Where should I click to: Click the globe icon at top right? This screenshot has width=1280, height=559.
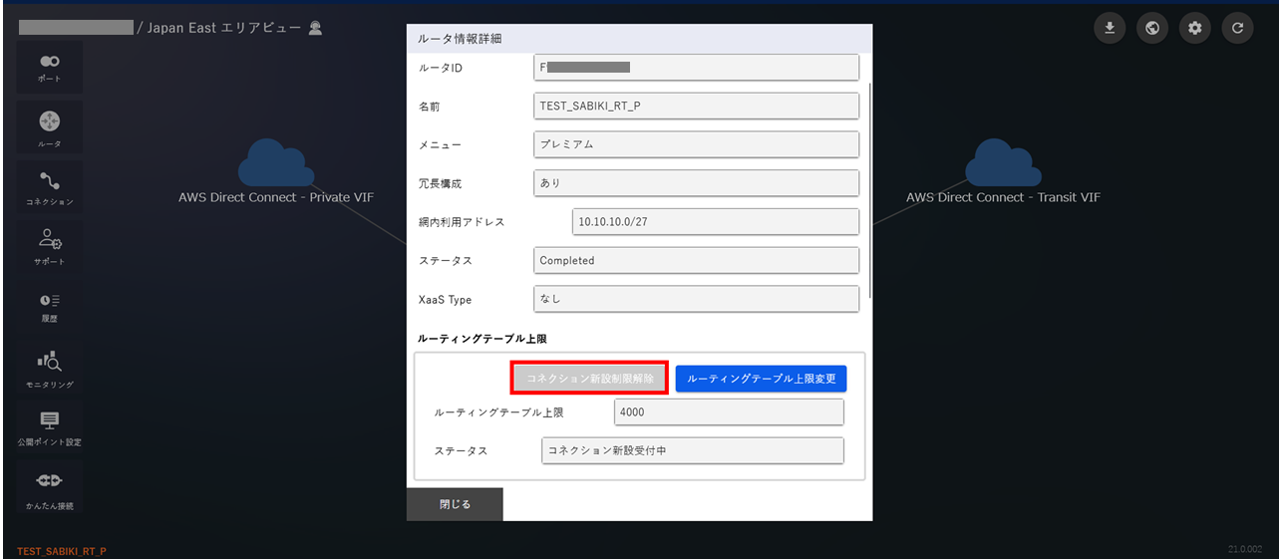click(1152, 28)
